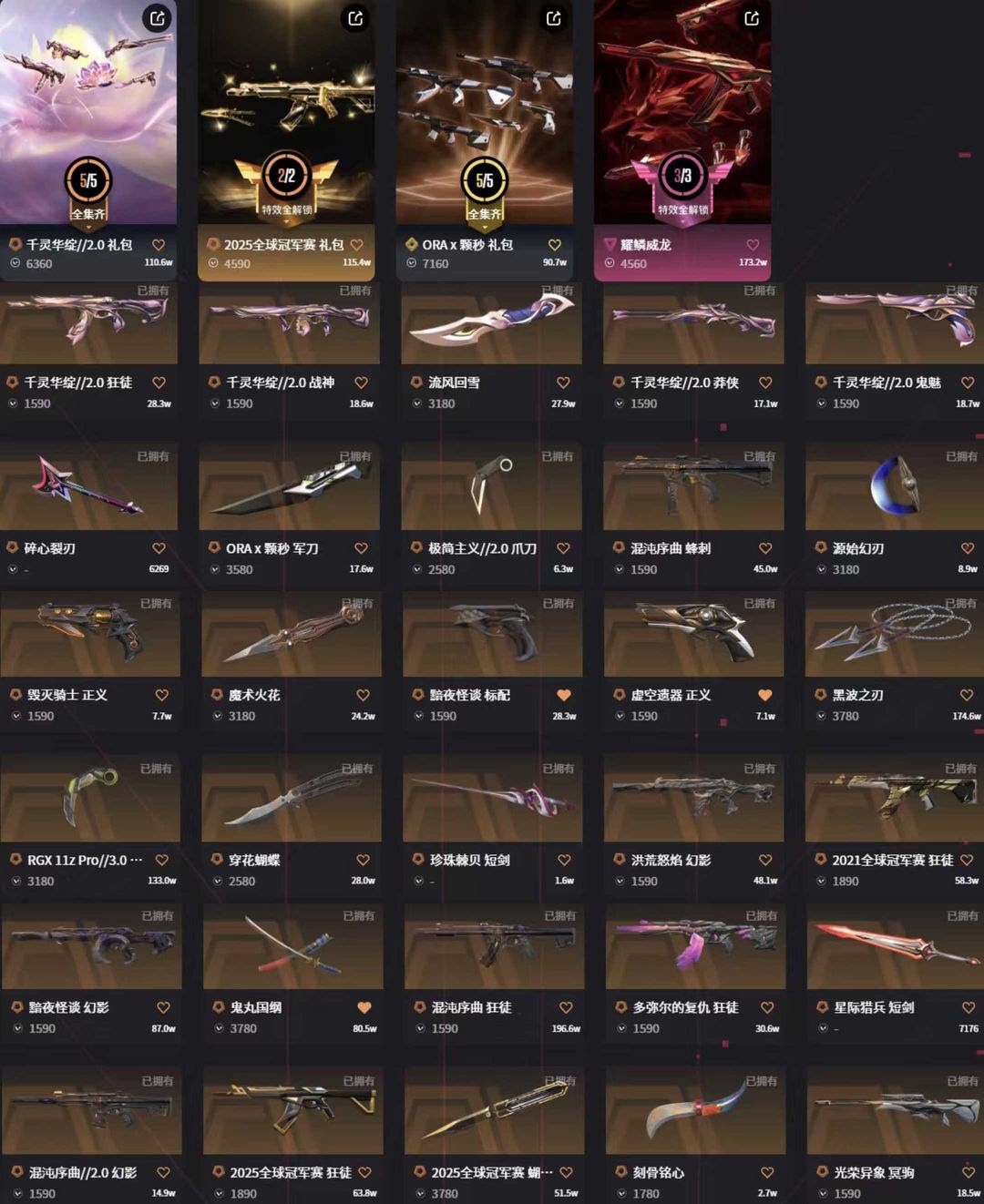Like the 耀鳞威龙 bundle heart
This screenshot has height=1204, width=984.
tap(753, 245)
